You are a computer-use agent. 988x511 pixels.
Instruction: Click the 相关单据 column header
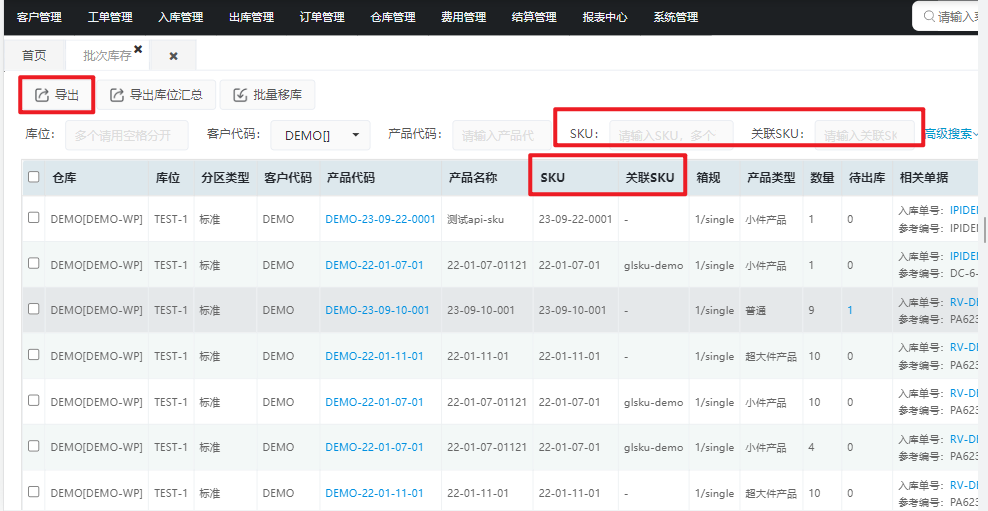coord(923,178)
